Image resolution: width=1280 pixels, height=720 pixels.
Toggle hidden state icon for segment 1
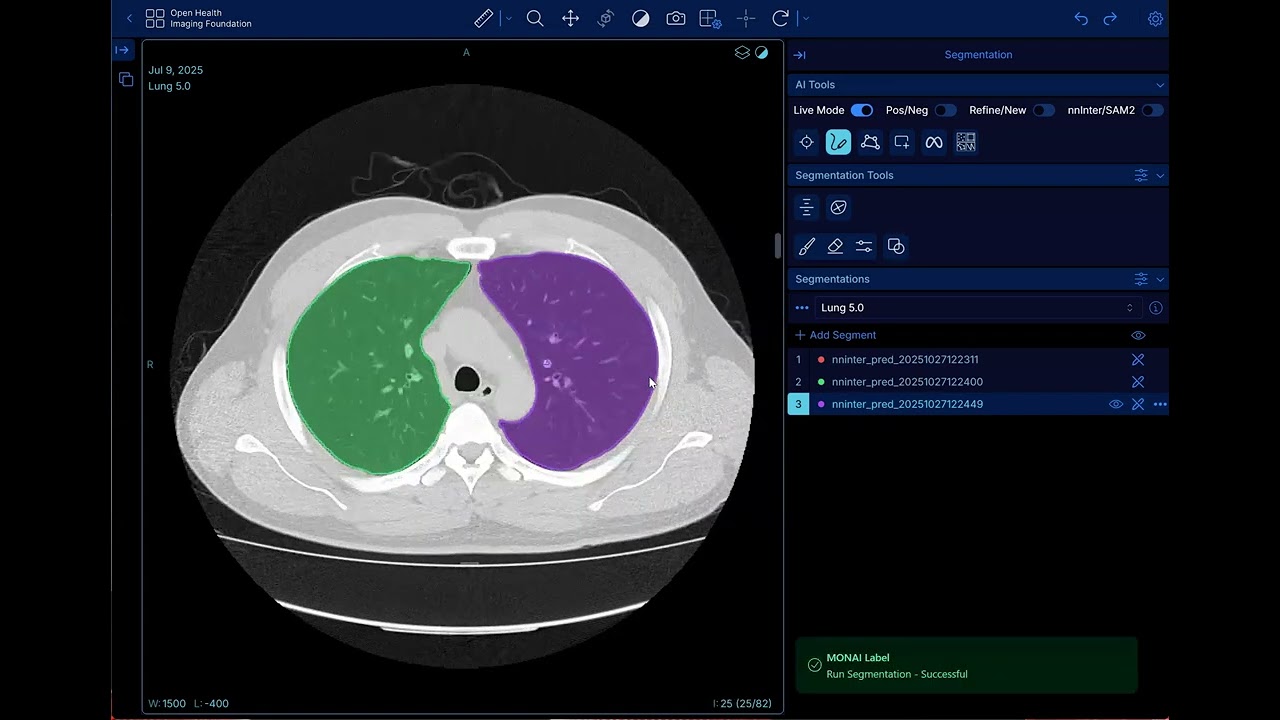pyautogui.click(x=1138, y=359)
